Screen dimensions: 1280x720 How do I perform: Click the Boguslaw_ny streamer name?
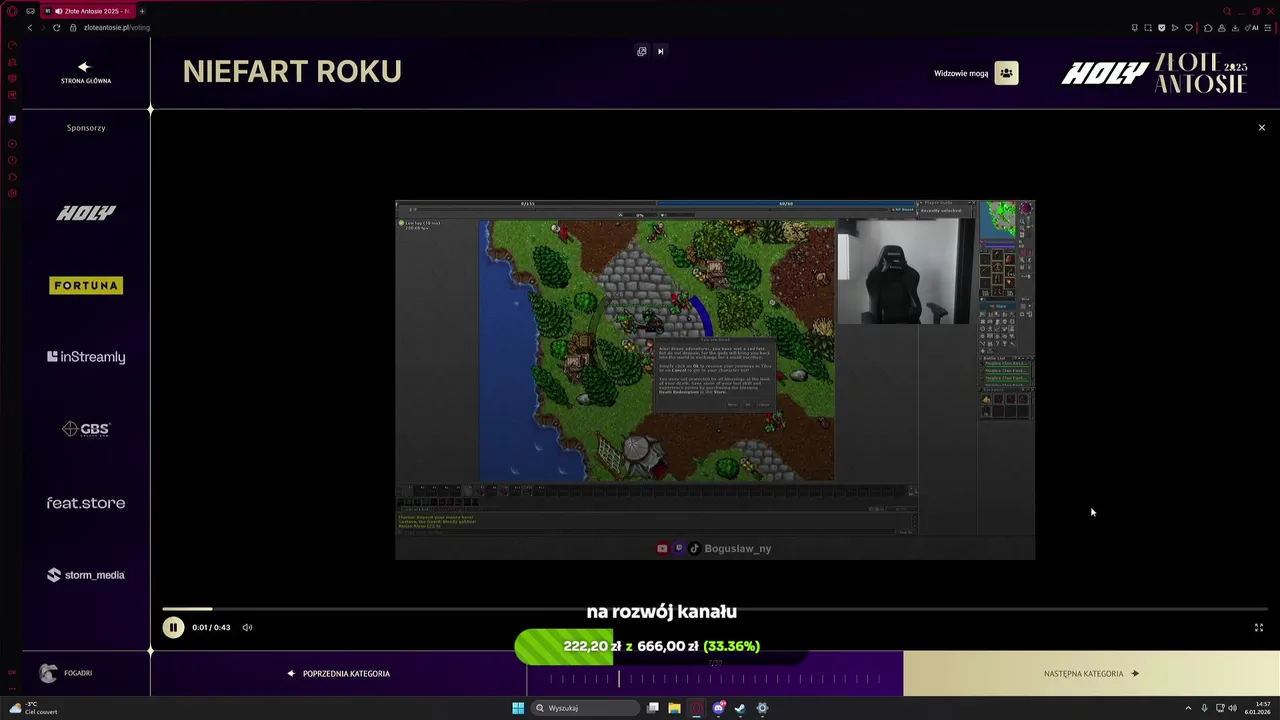coord(738,548)
